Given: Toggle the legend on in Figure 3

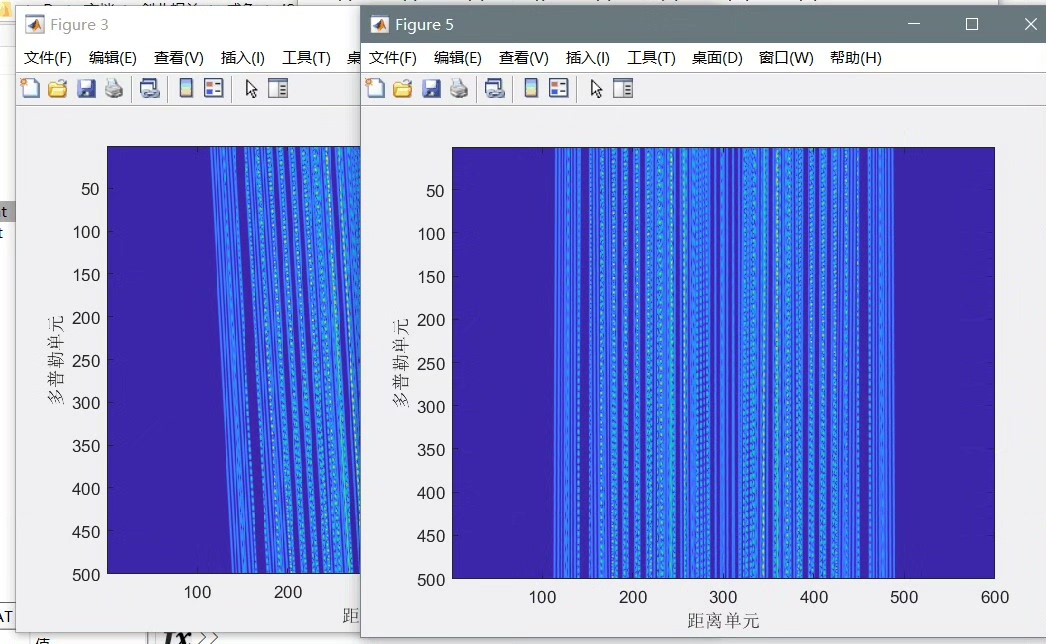Looking at the screenshot, I should pyautogui.click(x=214, y=88).
